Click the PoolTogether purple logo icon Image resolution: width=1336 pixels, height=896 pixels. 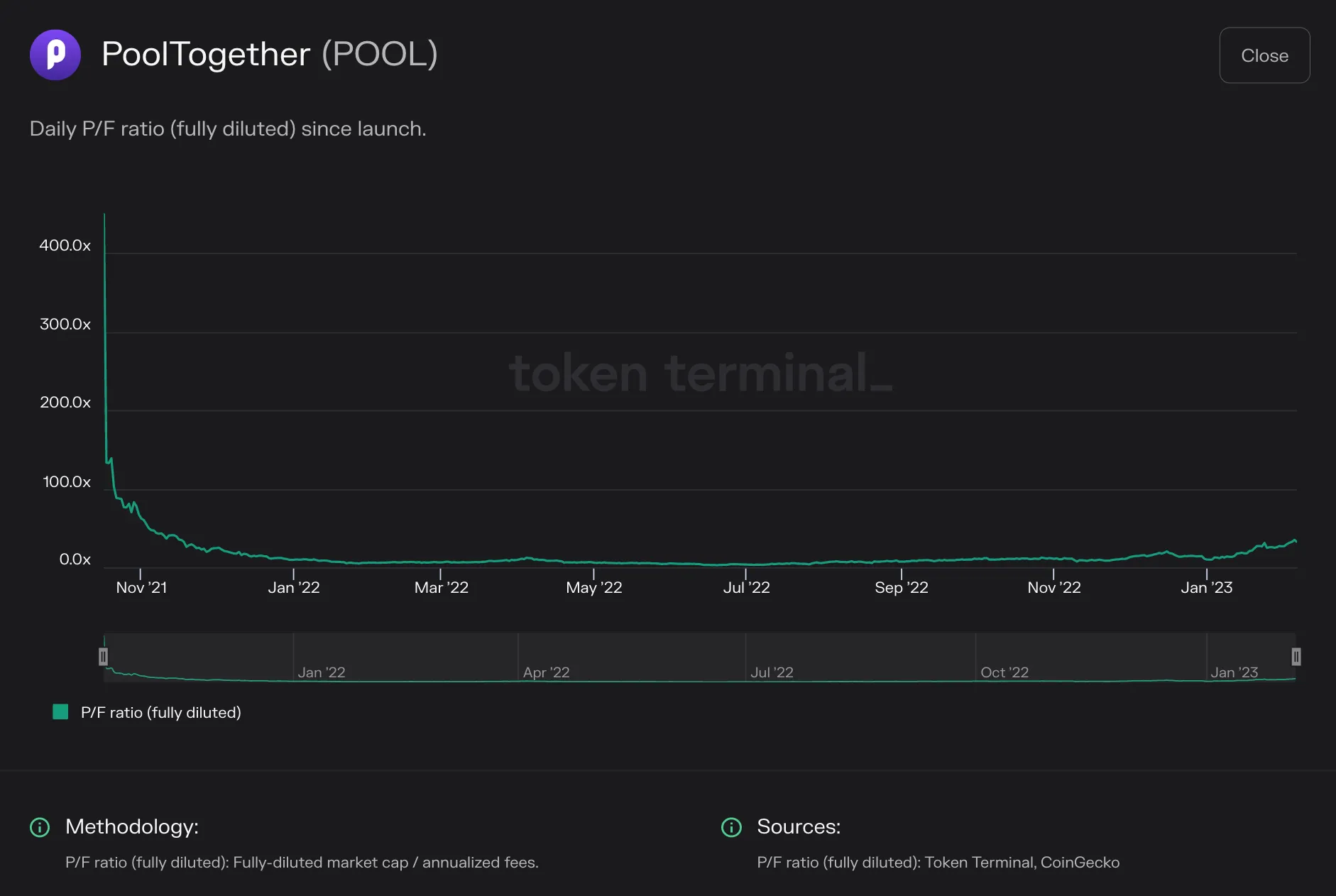pyautogui.click(x=55, y=55)
